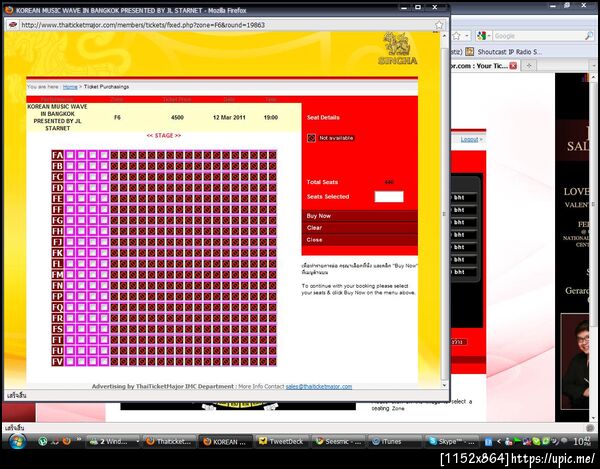Expand hidden system tray icons arrow
Viewport: 600px width, 469px height.
click(x=499, y=441)
